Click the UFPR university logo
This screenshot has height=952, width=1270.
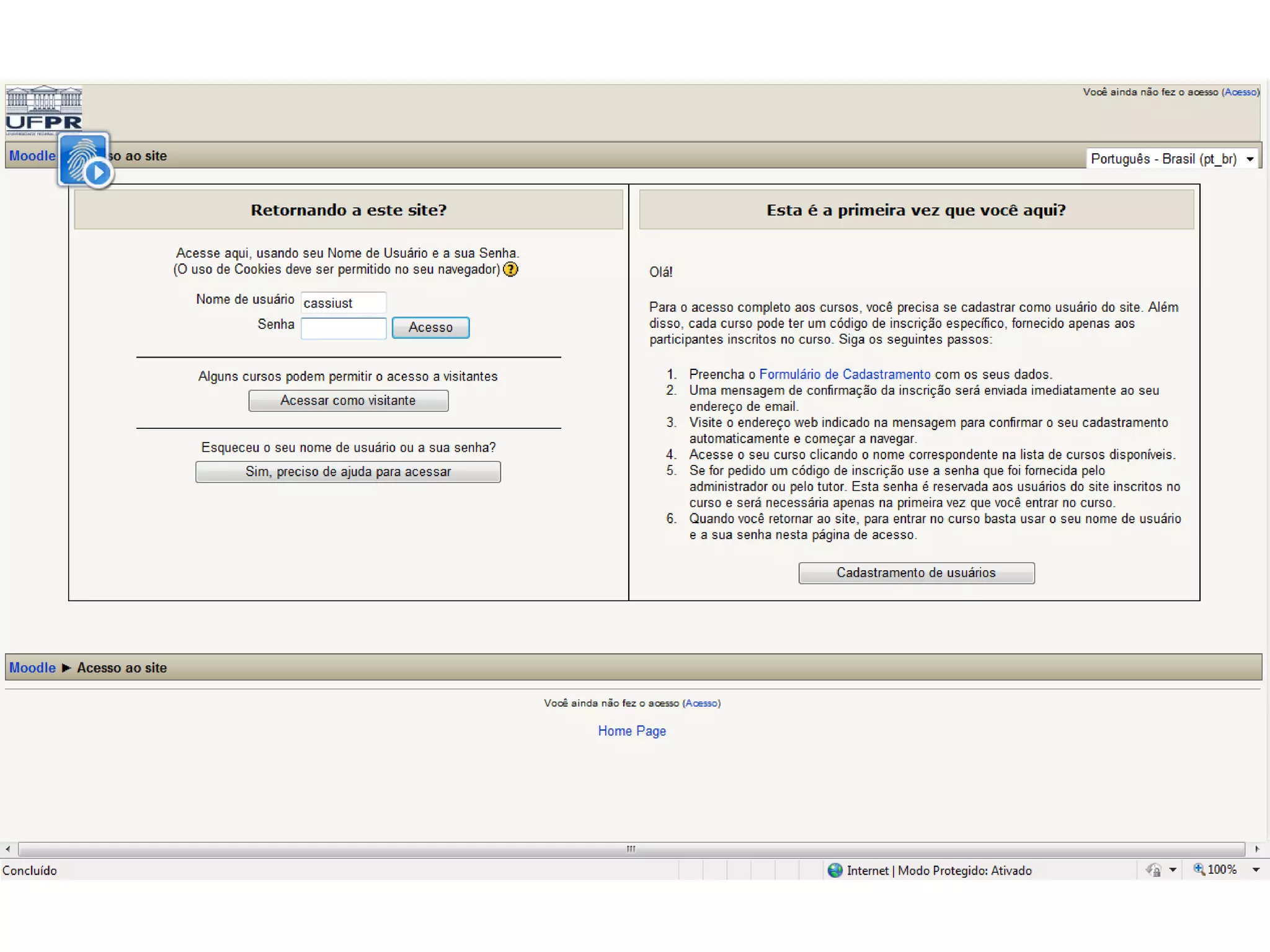click(43, 110)
